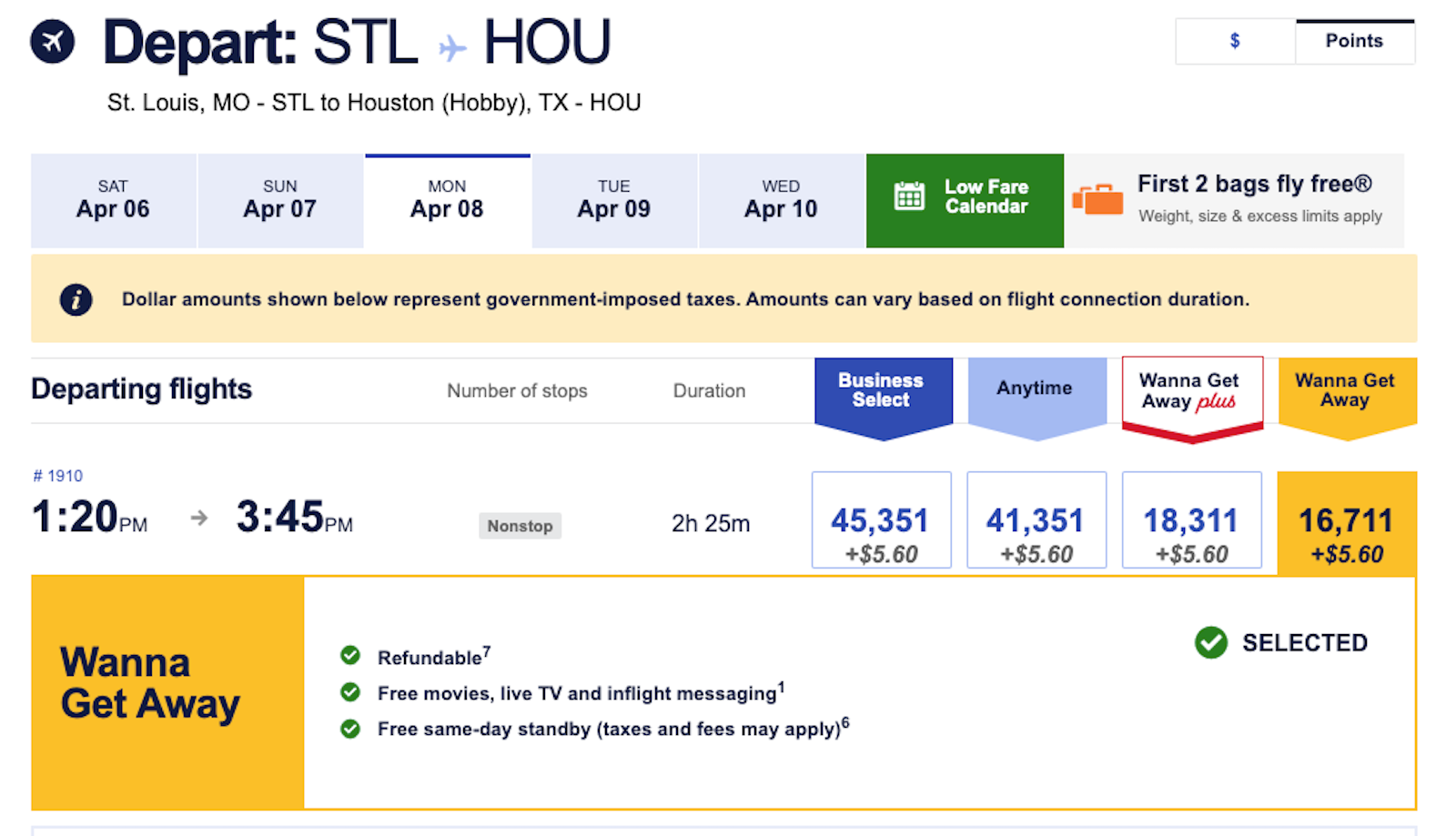
Task: Click the checkmark next to Refundable
Action: 350,655
